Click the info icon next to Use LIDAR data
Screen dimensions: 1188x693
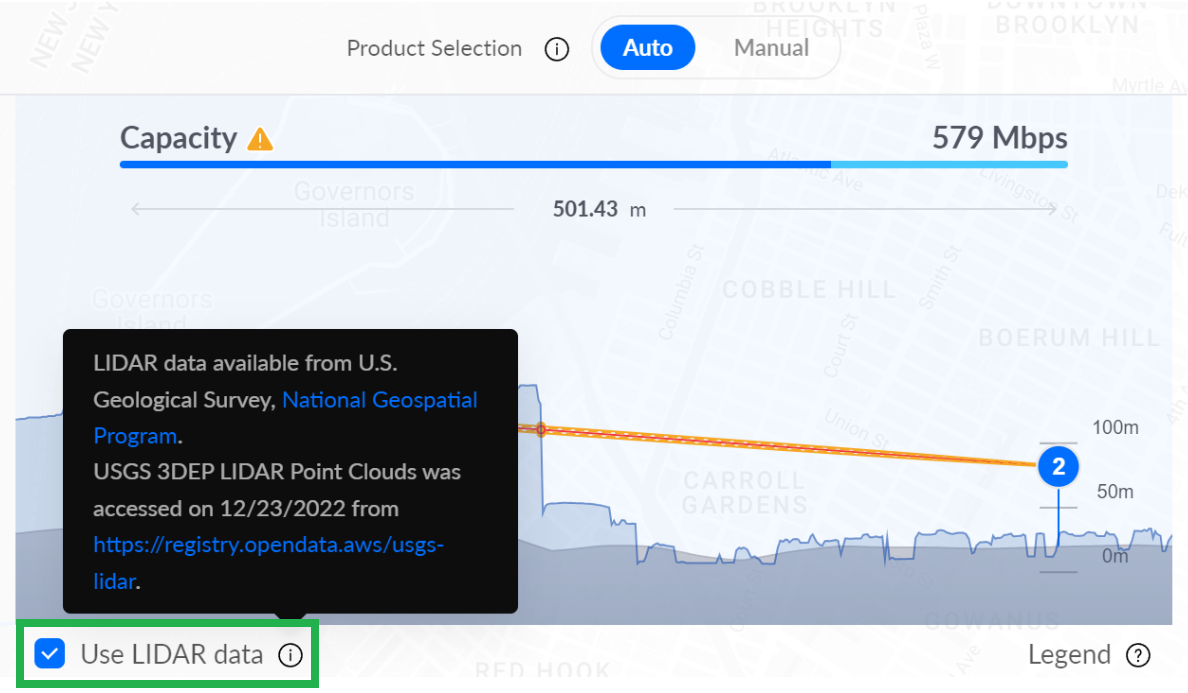point(289,655)
